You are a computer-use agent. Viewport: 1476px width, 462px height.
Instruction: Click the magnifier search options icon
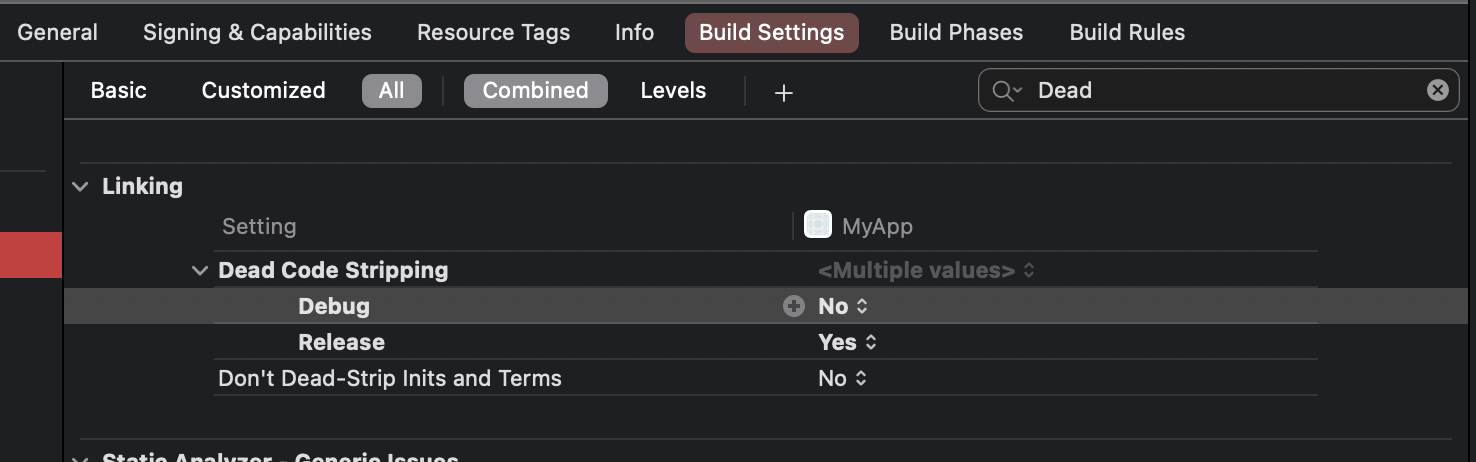click(1006, 91)
